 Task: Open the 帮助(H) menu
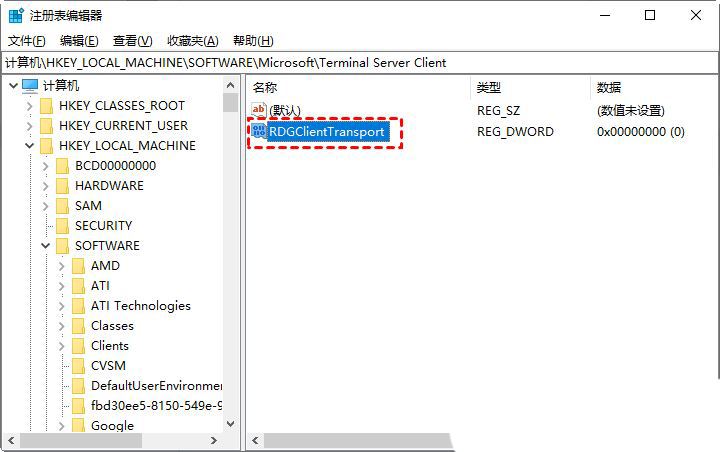253,41
